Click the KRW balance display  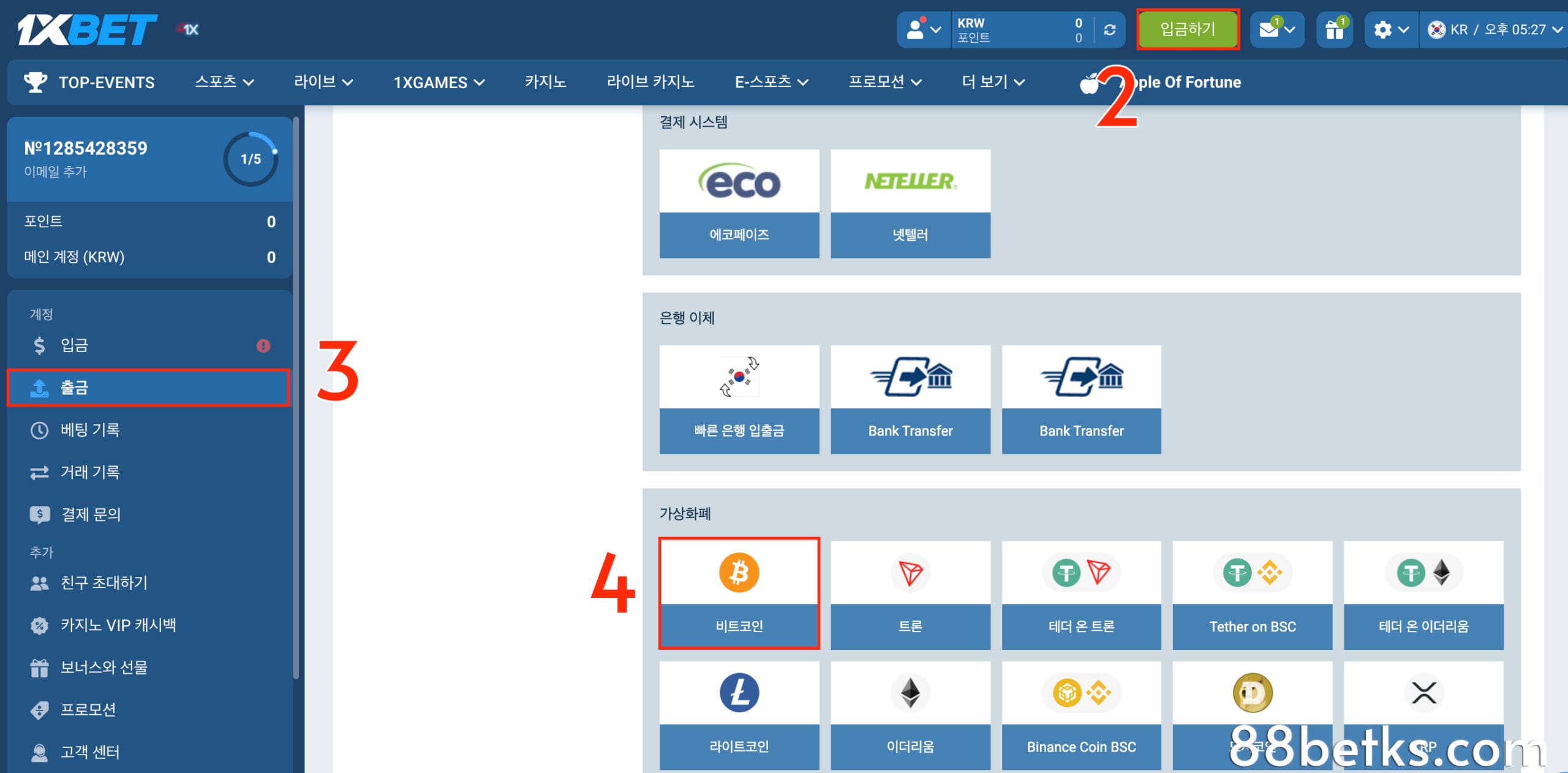click(x=1020, y=29)
